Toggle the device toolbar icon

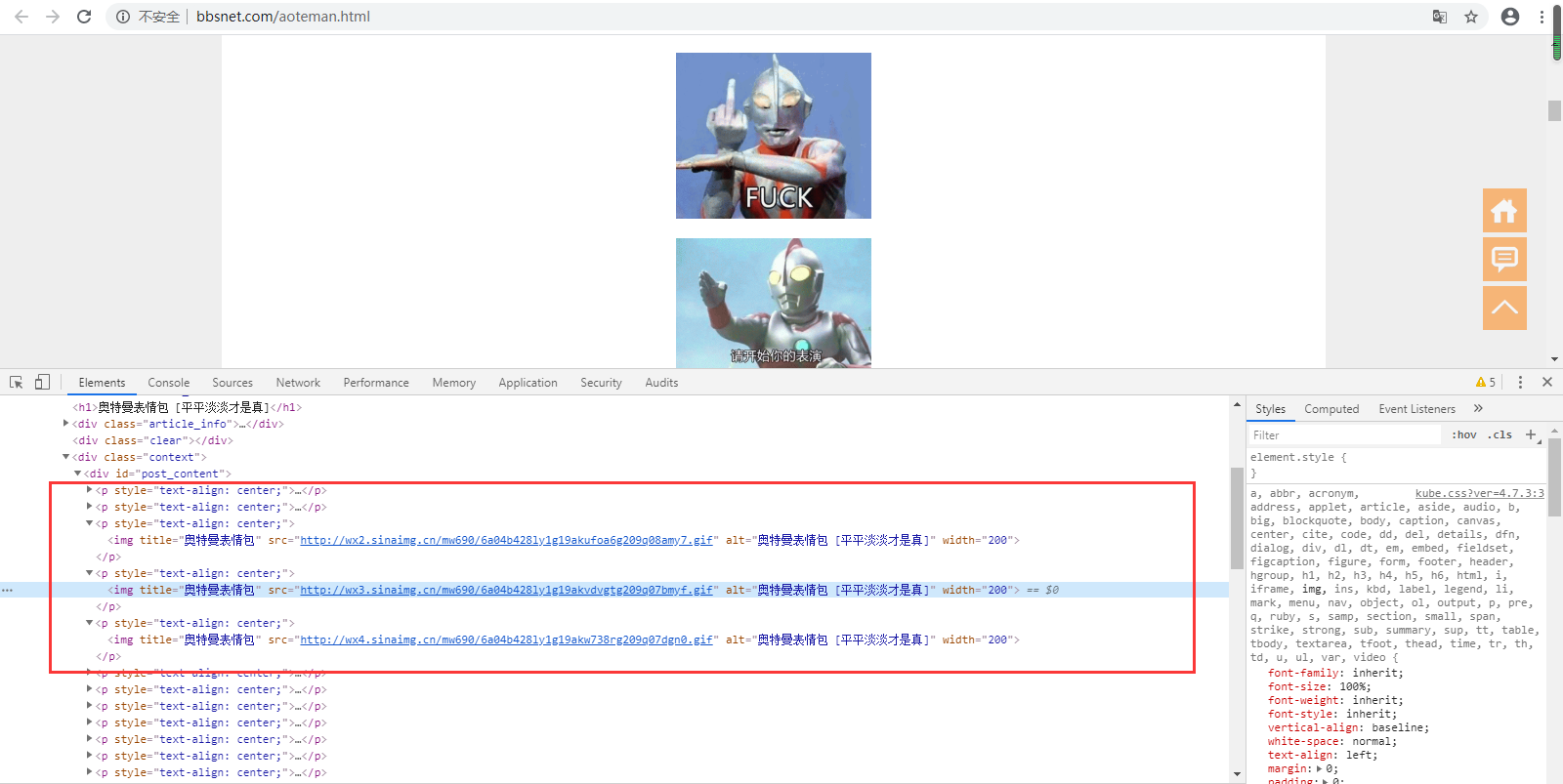coord(42,383)
